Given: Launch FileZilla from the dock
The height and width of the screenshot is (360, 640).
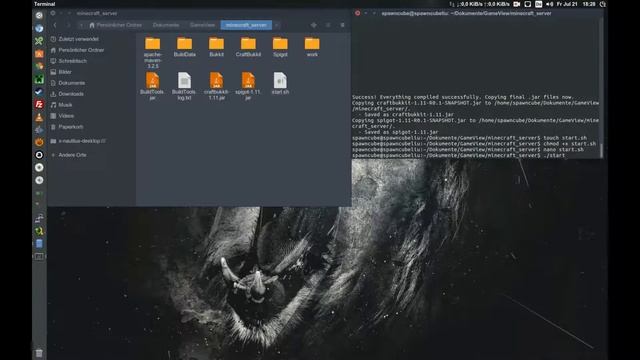Looking at the screenshot, I should tap(39, 104).
